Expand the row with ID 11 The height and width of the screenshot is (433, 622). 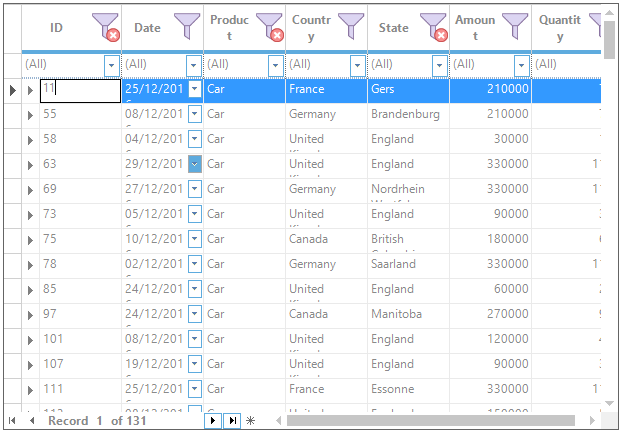click(31, 90)
